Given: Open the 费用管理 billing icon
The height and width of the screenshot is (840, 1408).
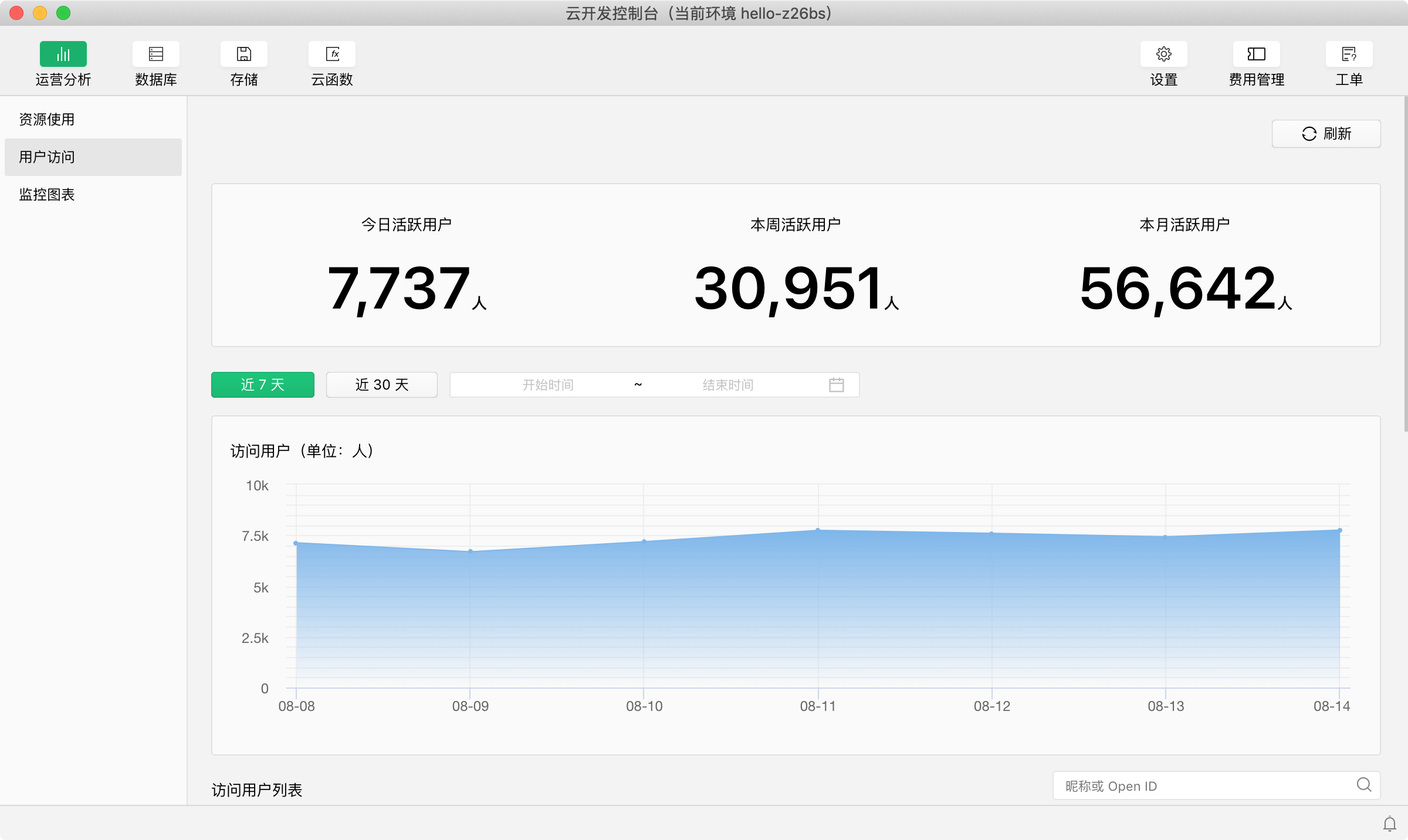Looking at the screenshot, I should pyautogui.click(x=1257, y=54).
